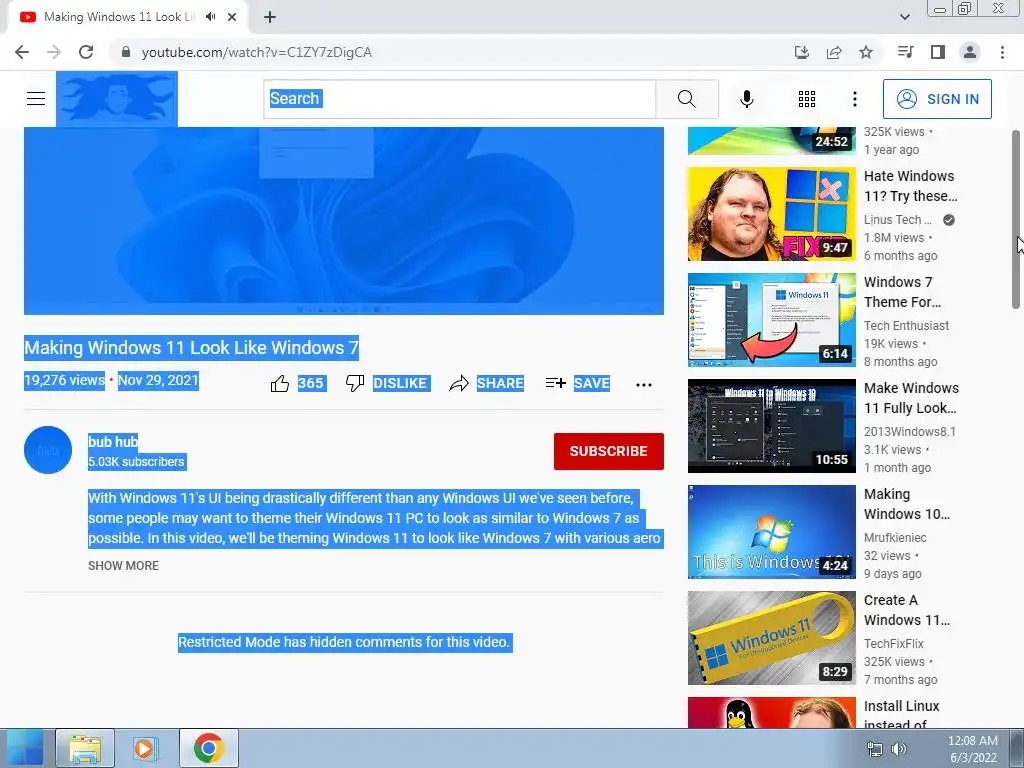This screenshot has width=1024, height=768.
Task: Click the Windows 7 Theme 6:14 thumbnail
Action: [x=771, y=320]
